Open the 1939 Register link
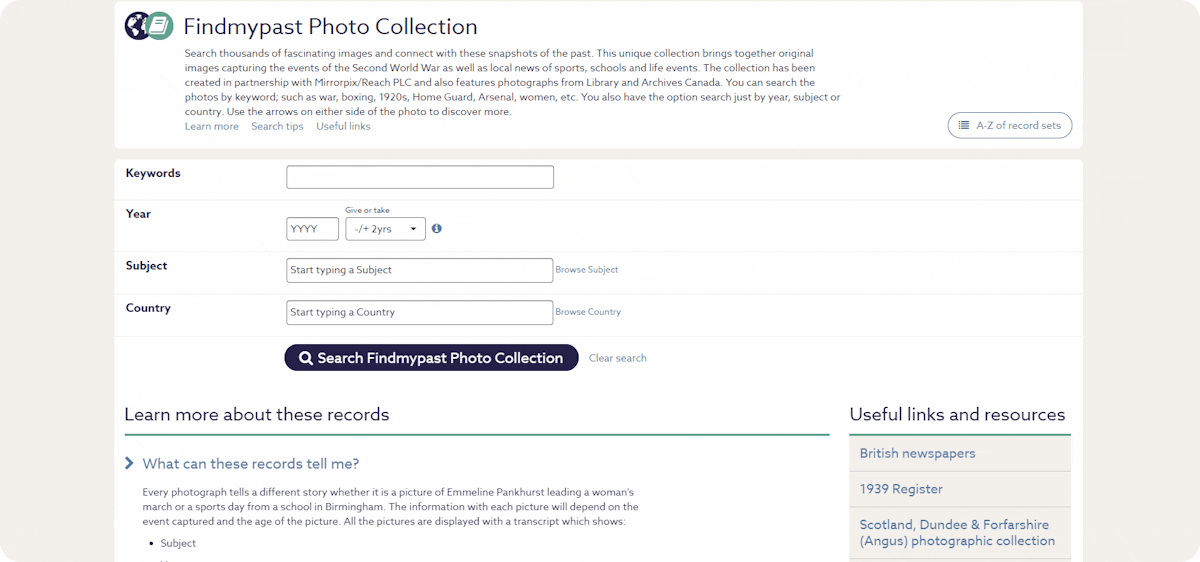The image size is (1200, 562). (901, 489)
